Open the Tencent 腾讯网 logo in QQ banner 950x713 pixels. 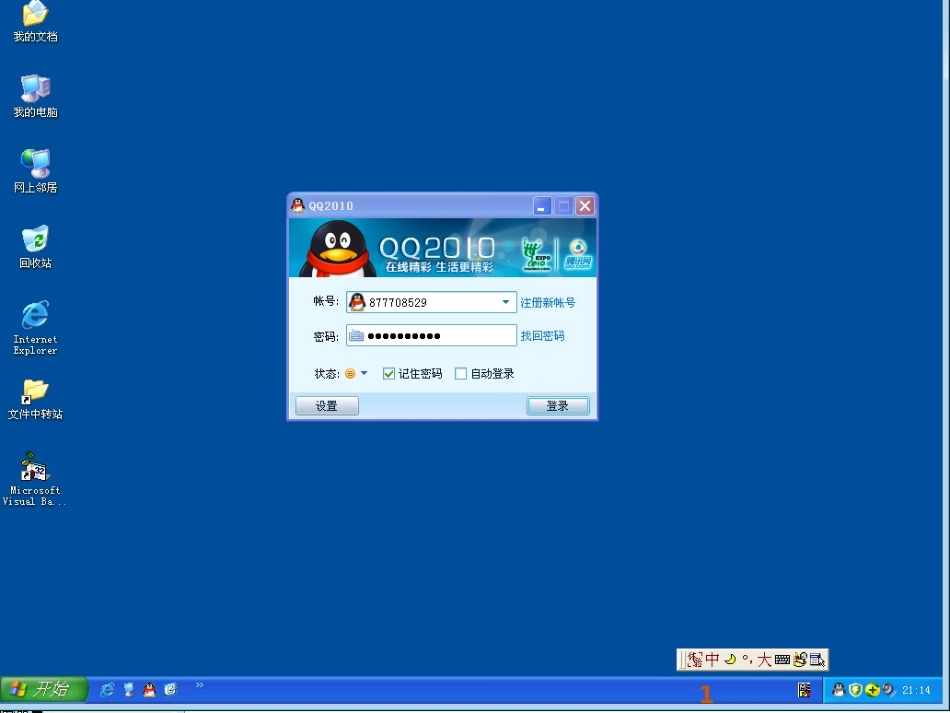(578, 254)
